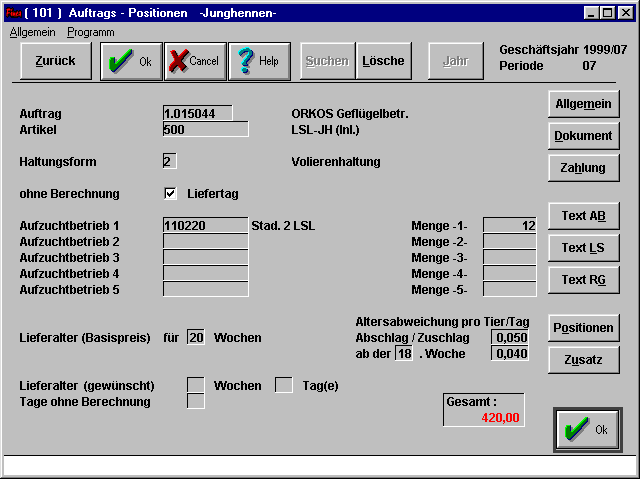
Task: Open the Positionen view
Action: coord(583,327)
